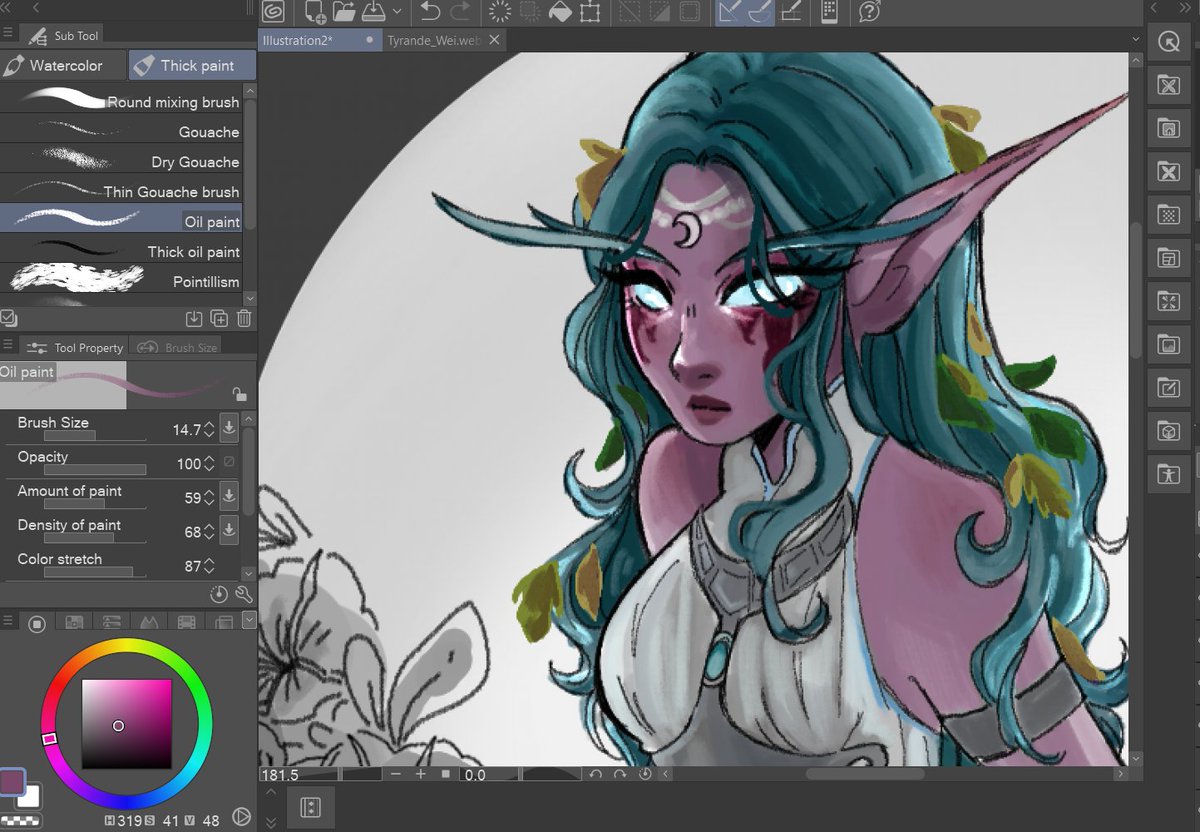This screenshot has width=1200, height=832.
Task: Open the canvas tab list dropdown
Action: click(x=1135, y=39)
